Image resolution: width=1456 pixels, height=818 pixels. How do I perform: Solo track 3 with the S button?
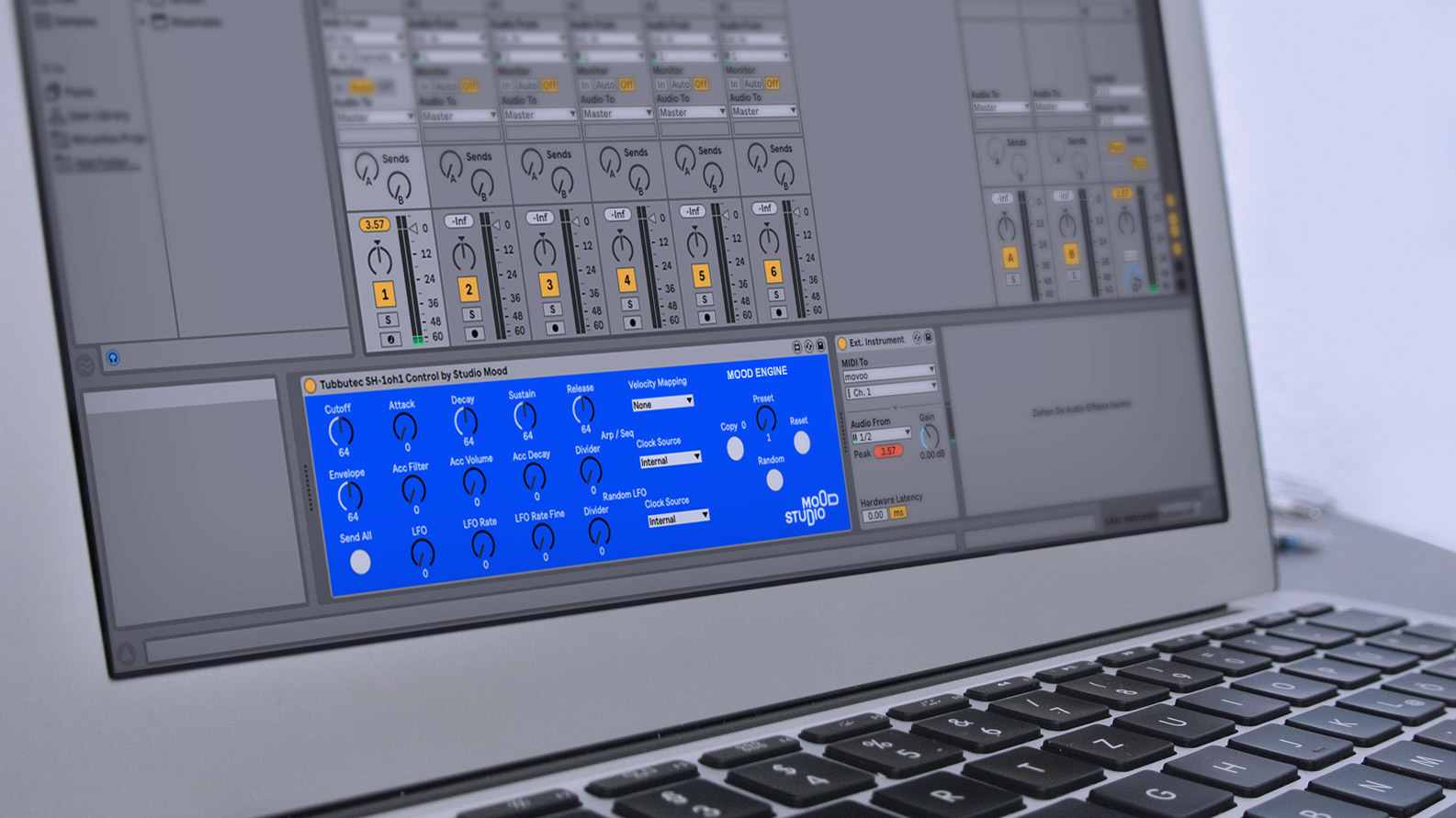click(553, 309)
